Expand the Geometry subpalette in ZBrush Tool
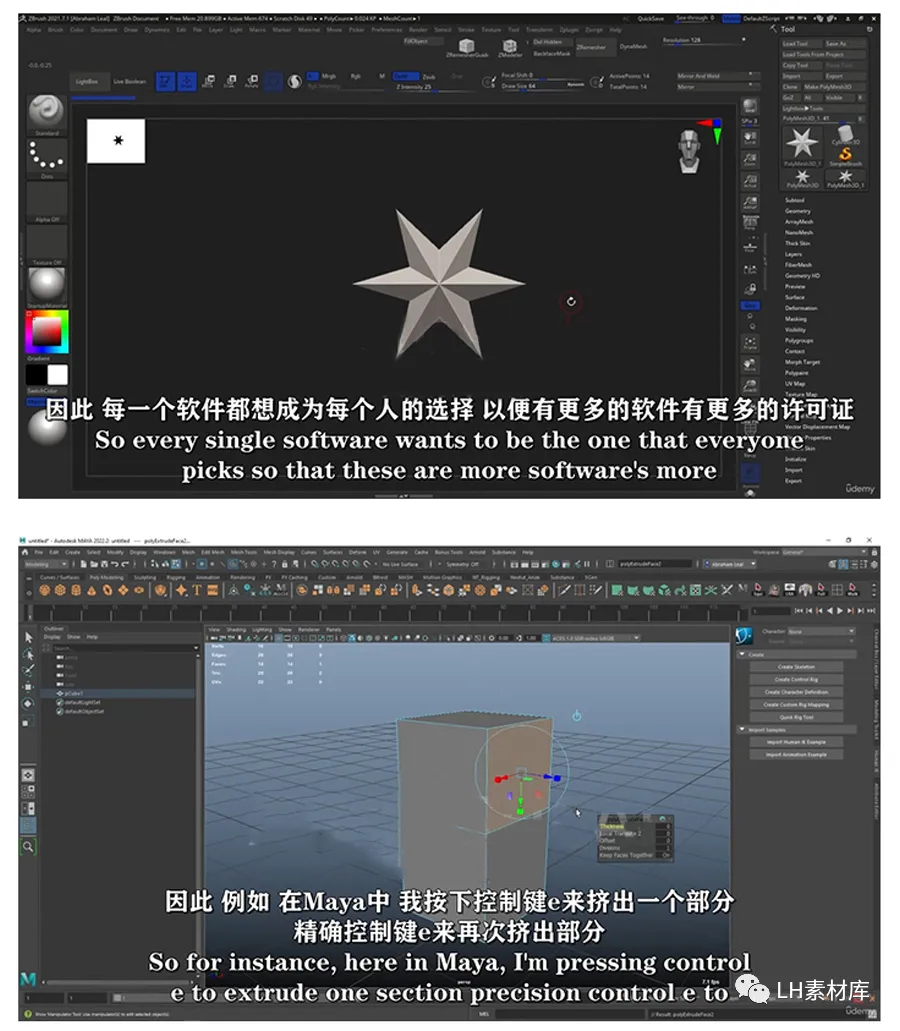 (x=797, y=211)
